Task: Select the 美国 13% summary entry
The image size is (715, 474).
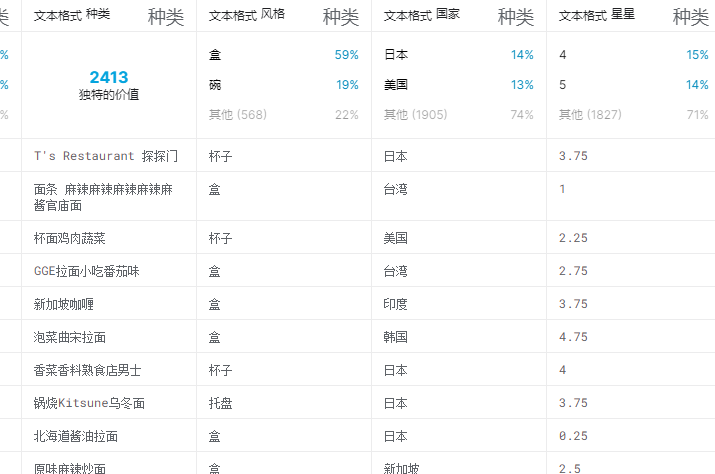Action: (459, 85)
